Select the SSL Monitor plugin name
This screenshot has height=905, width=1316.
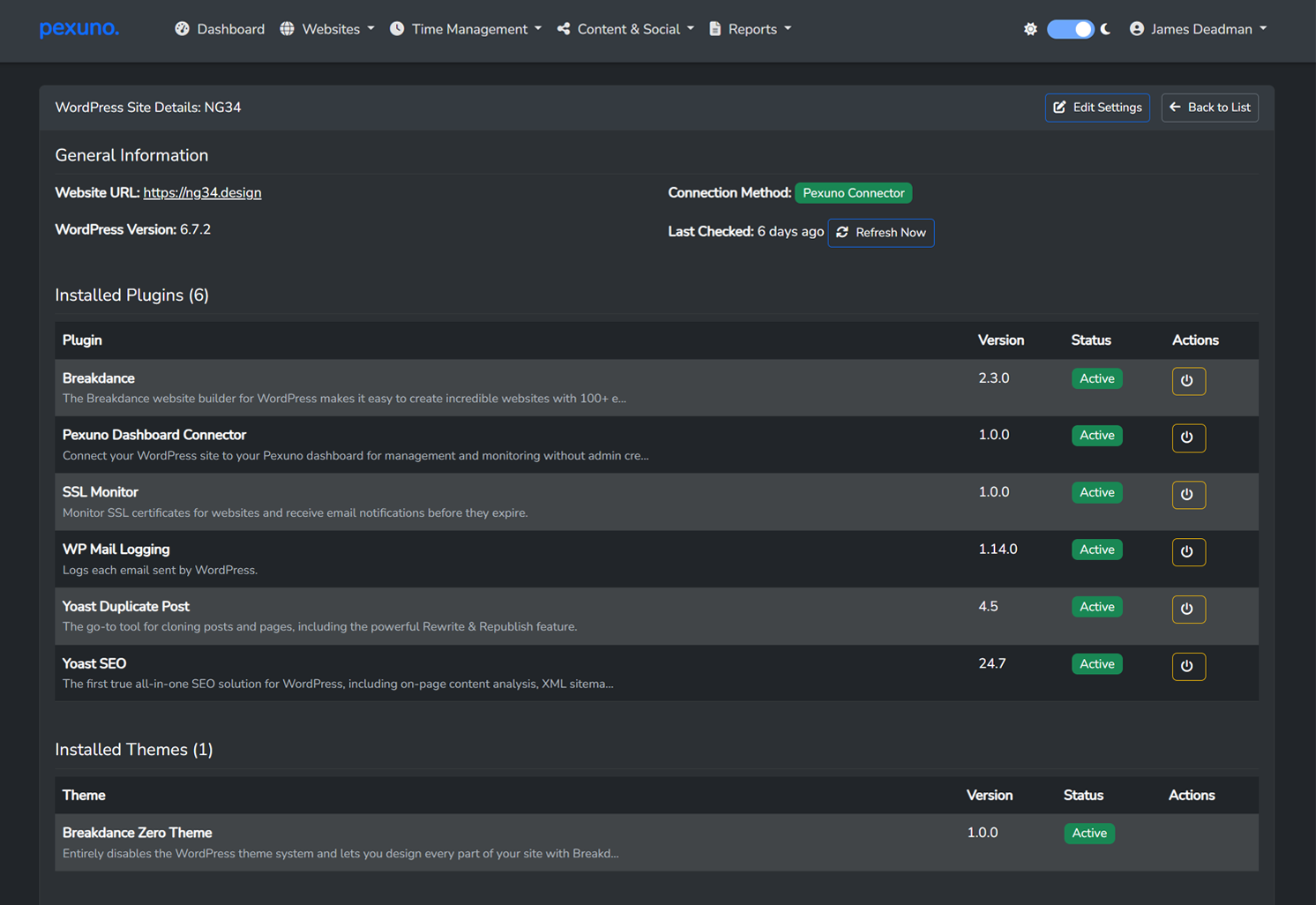(101, 492)
